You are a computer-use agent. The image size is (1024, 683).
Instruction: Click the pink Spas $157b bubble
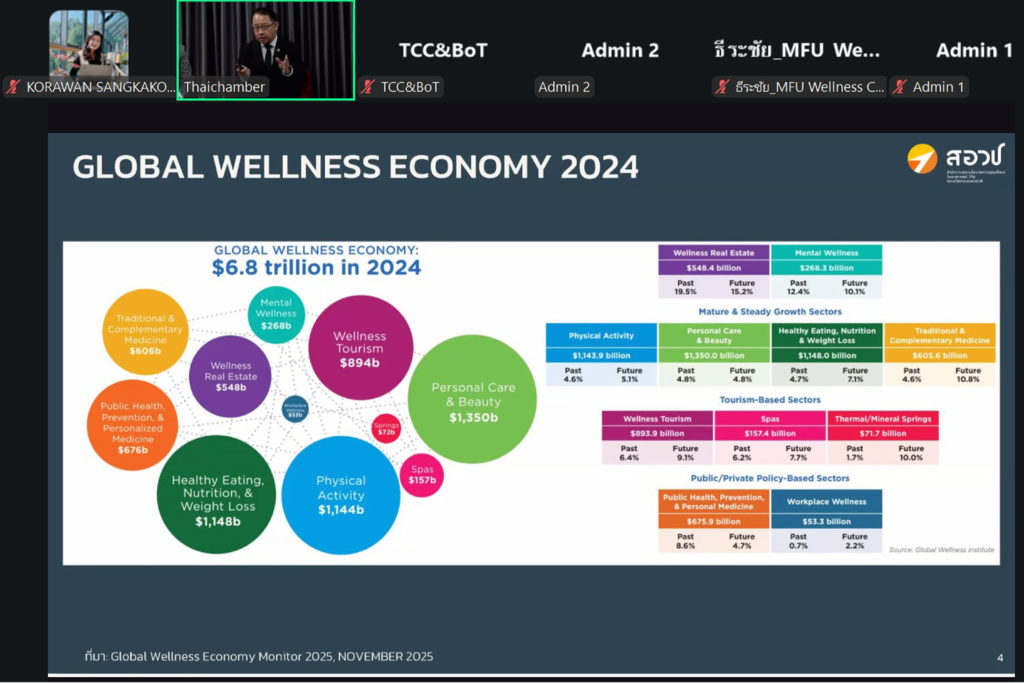point(422,475)
